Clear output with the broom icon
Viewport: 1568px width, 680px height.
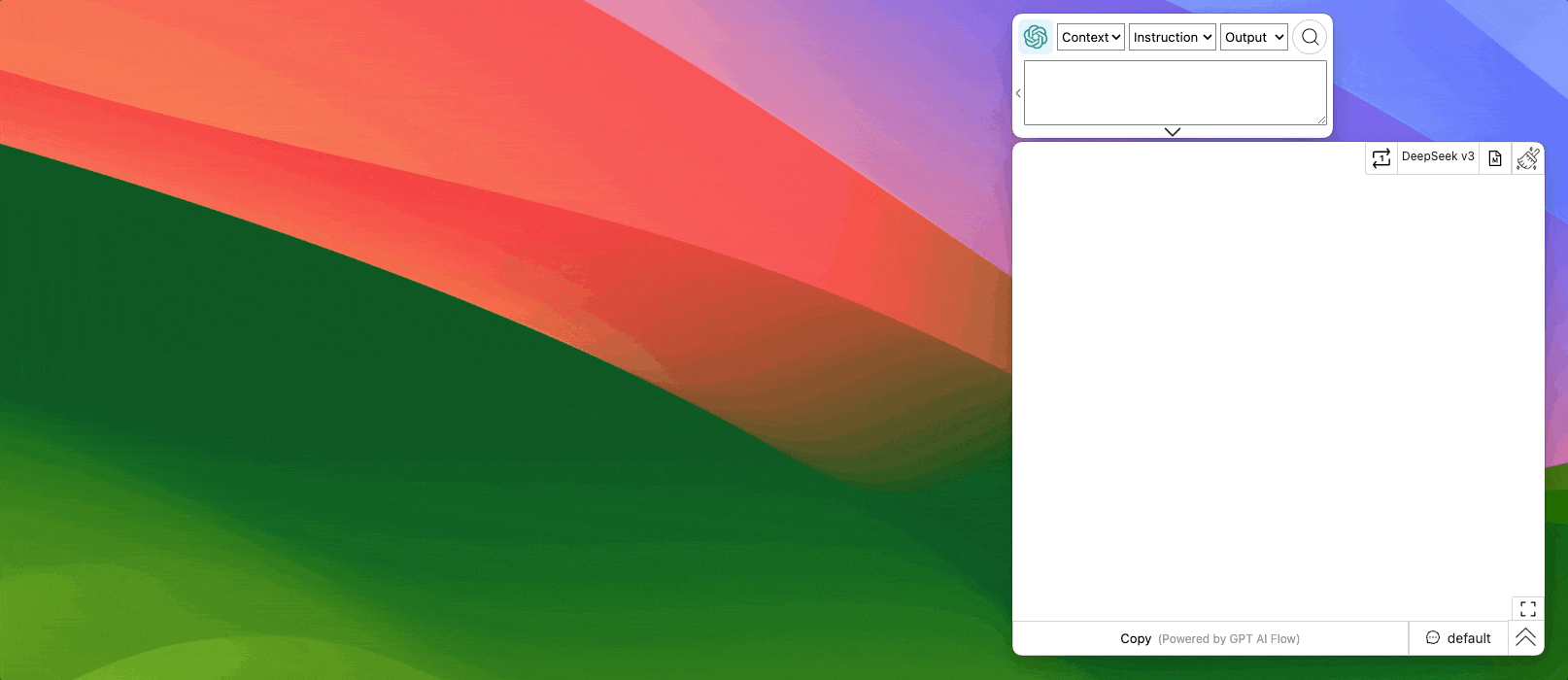pyautogui.click(x=1528, y=158)
